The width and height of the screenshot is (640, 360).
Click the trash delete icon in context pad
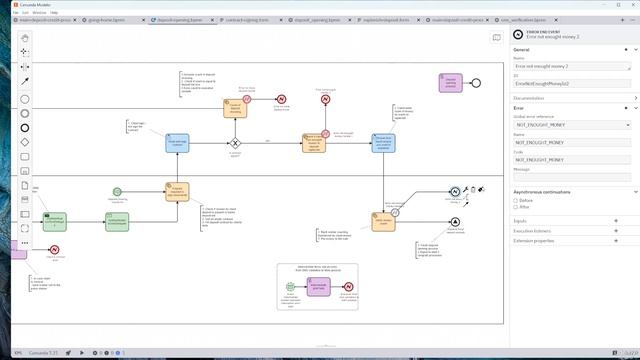click(x=473, y=189)
